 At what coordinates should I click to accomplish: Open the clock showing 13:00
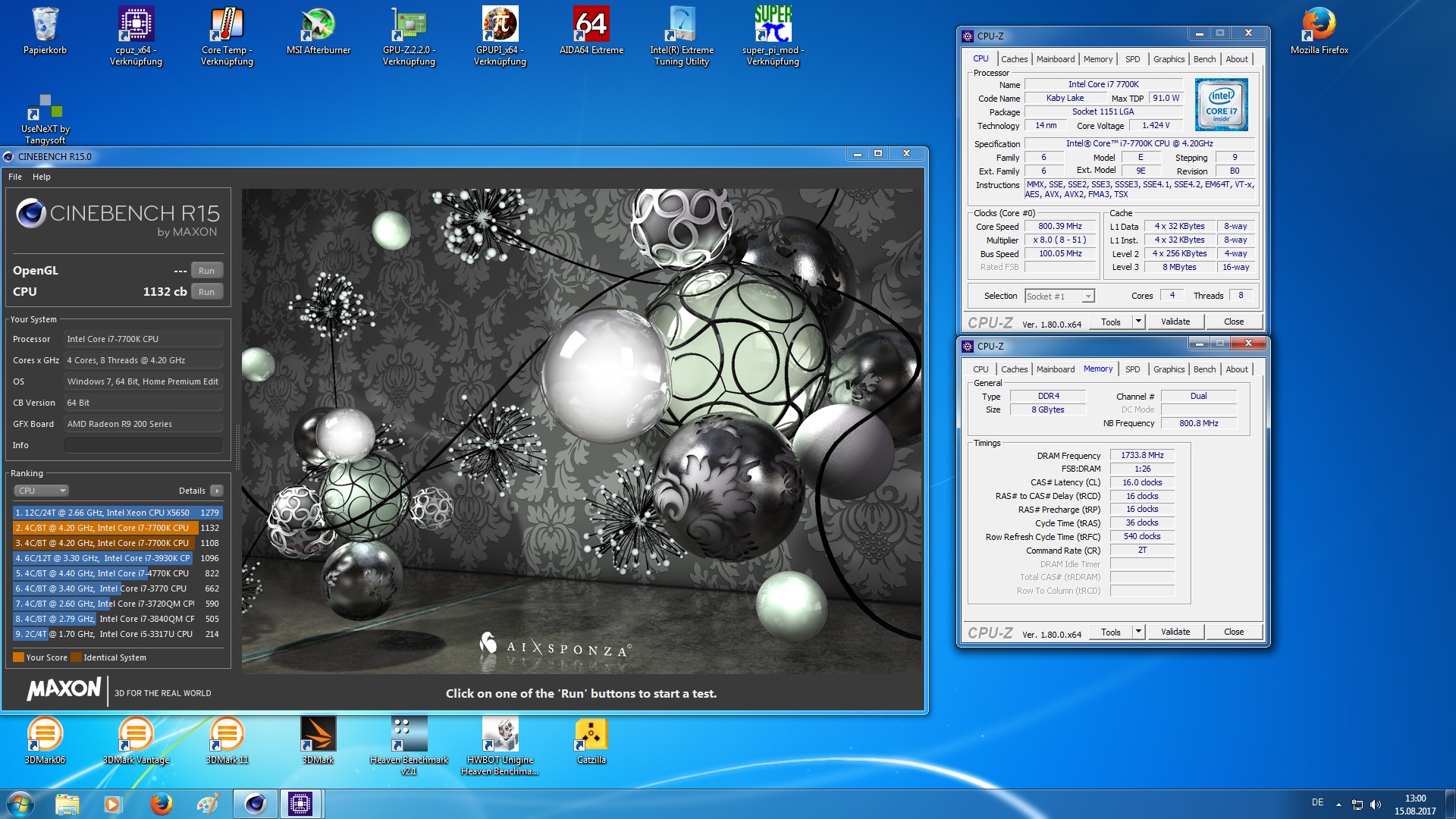[1415, 805]
